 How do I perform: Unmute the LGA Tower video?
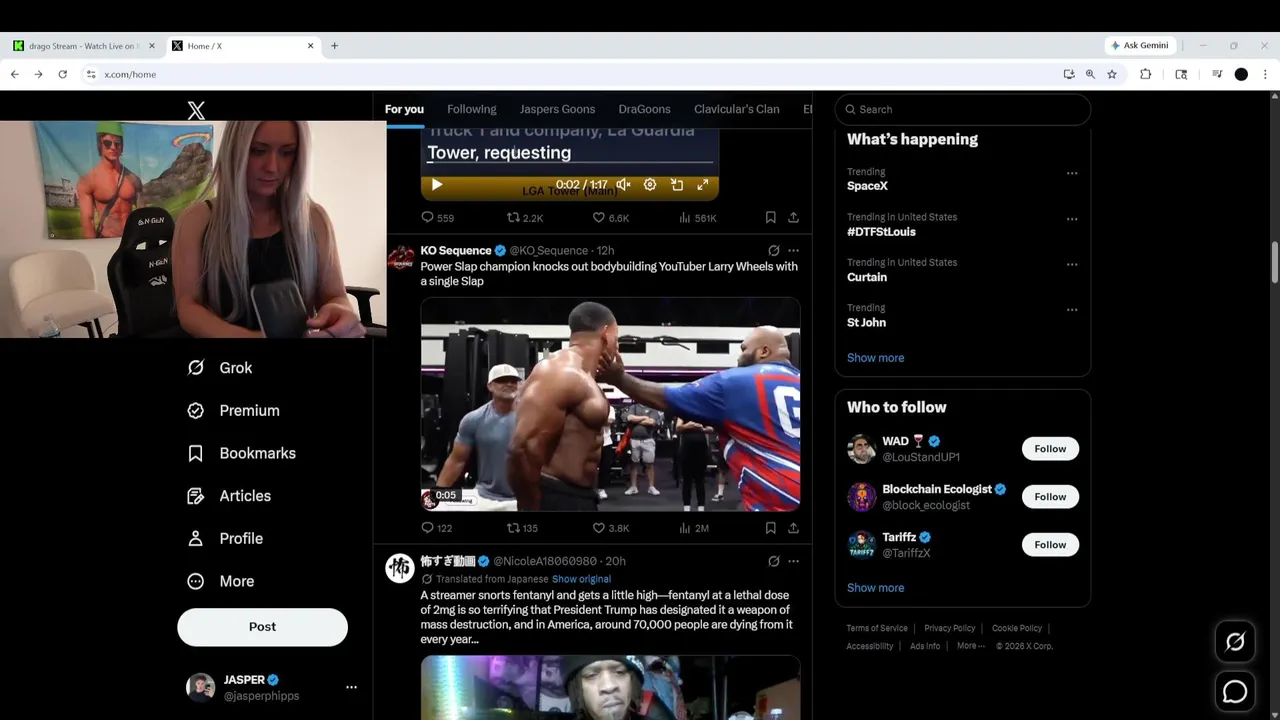(x=623, y=185)
